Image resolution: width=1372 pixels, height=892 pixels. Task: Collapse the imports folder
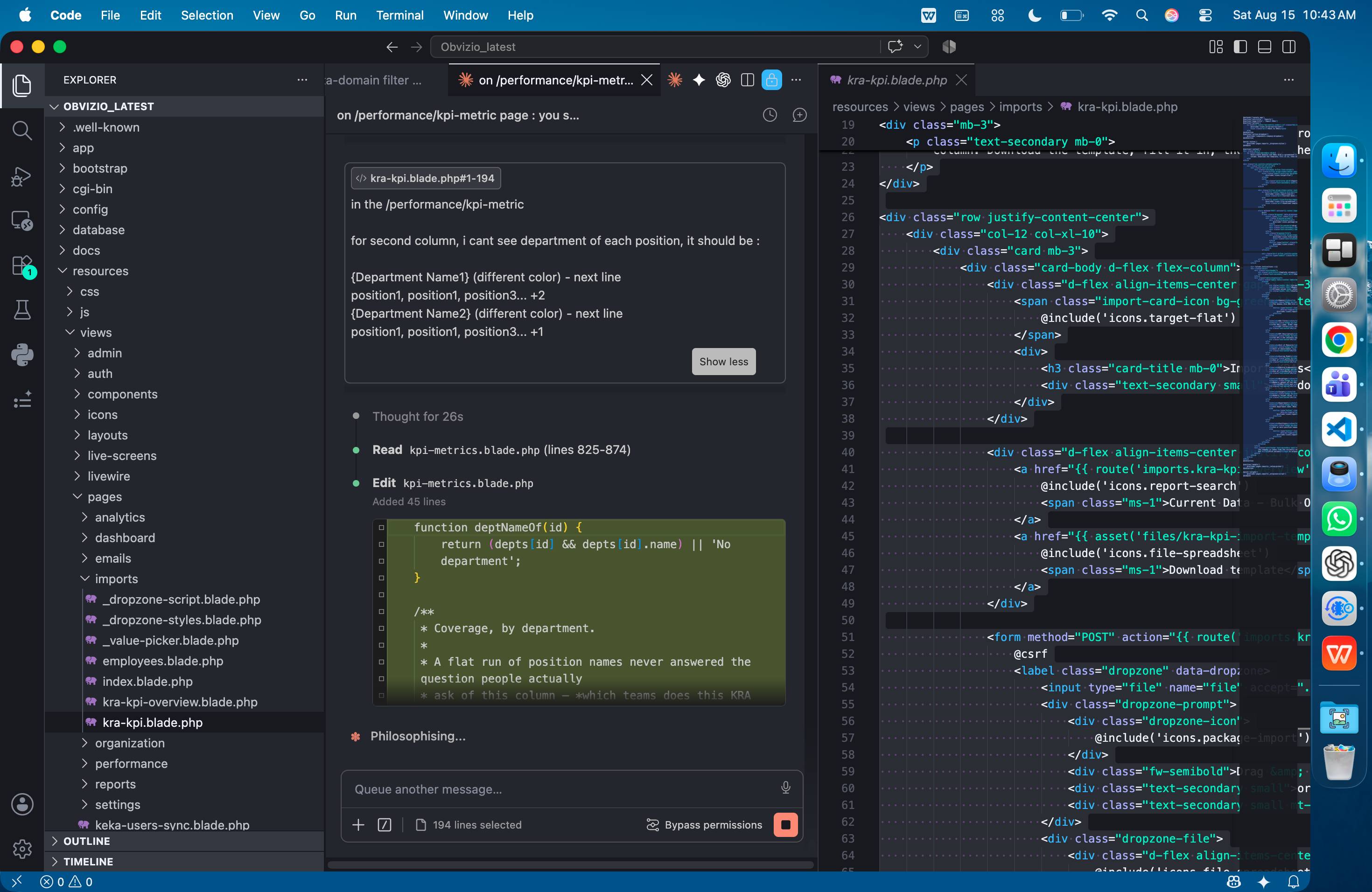point(116,578)
